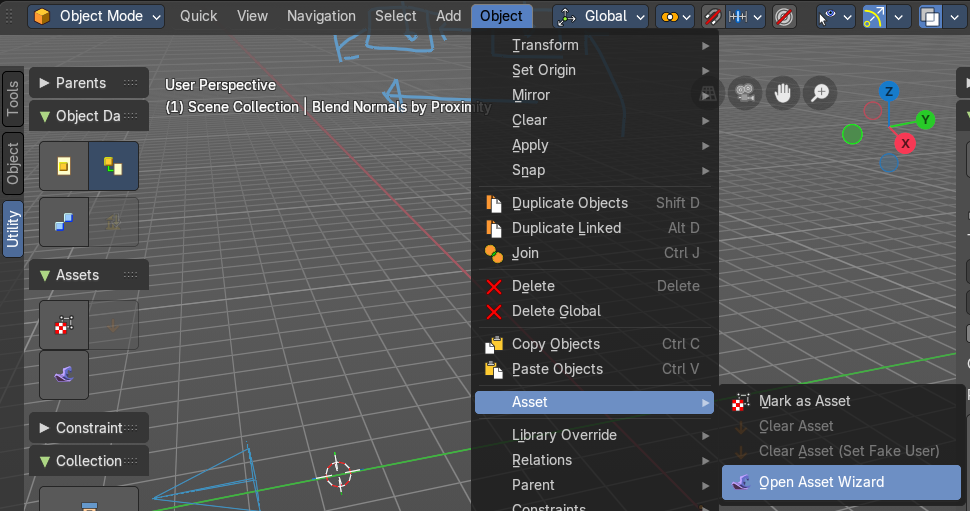Screen dimensions: 970x511
Task: Choose Open Asset Wizard in the submenu
Action: coord(841,482)
